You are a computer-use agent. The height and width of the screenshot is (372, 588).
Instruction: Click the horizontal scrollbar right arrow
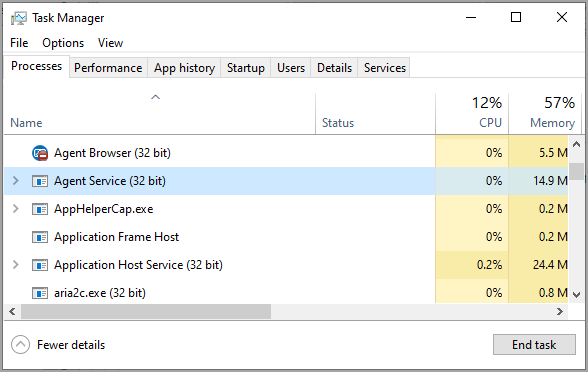pyautogui.click(x=560, y=312)
